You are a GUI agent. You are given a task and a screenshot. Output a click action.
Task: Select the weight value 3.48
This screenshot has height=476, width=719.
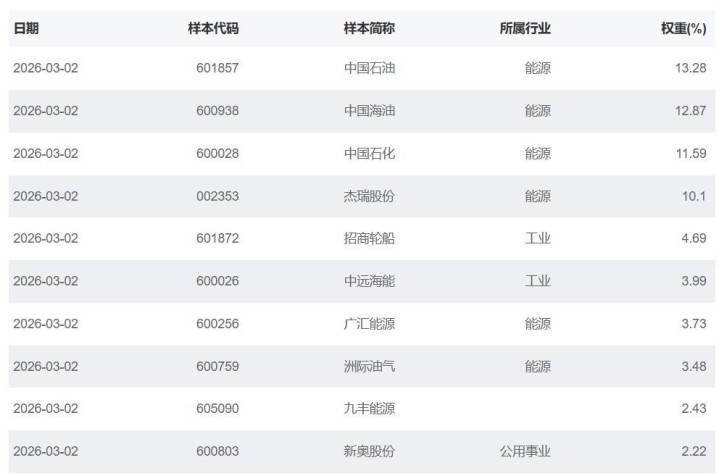coord(694,366)
